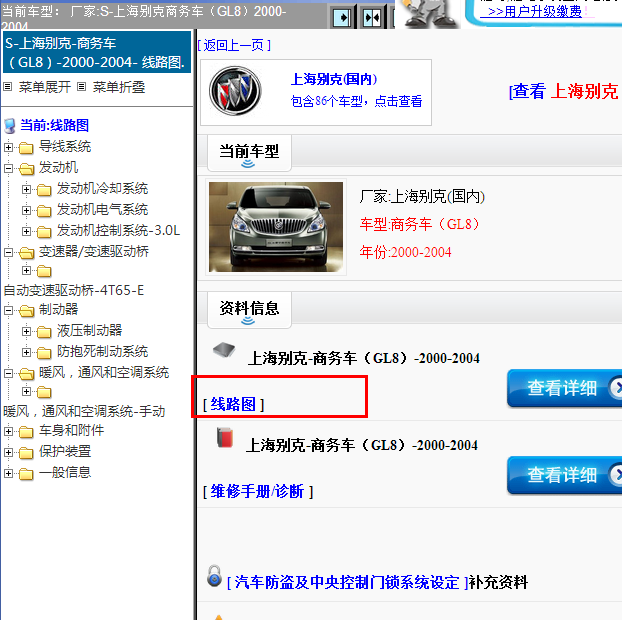622x620 pixels.
Task: Click the single right-arrow toolbar icon
Action: pyautogui.click(x=342, y=17)
